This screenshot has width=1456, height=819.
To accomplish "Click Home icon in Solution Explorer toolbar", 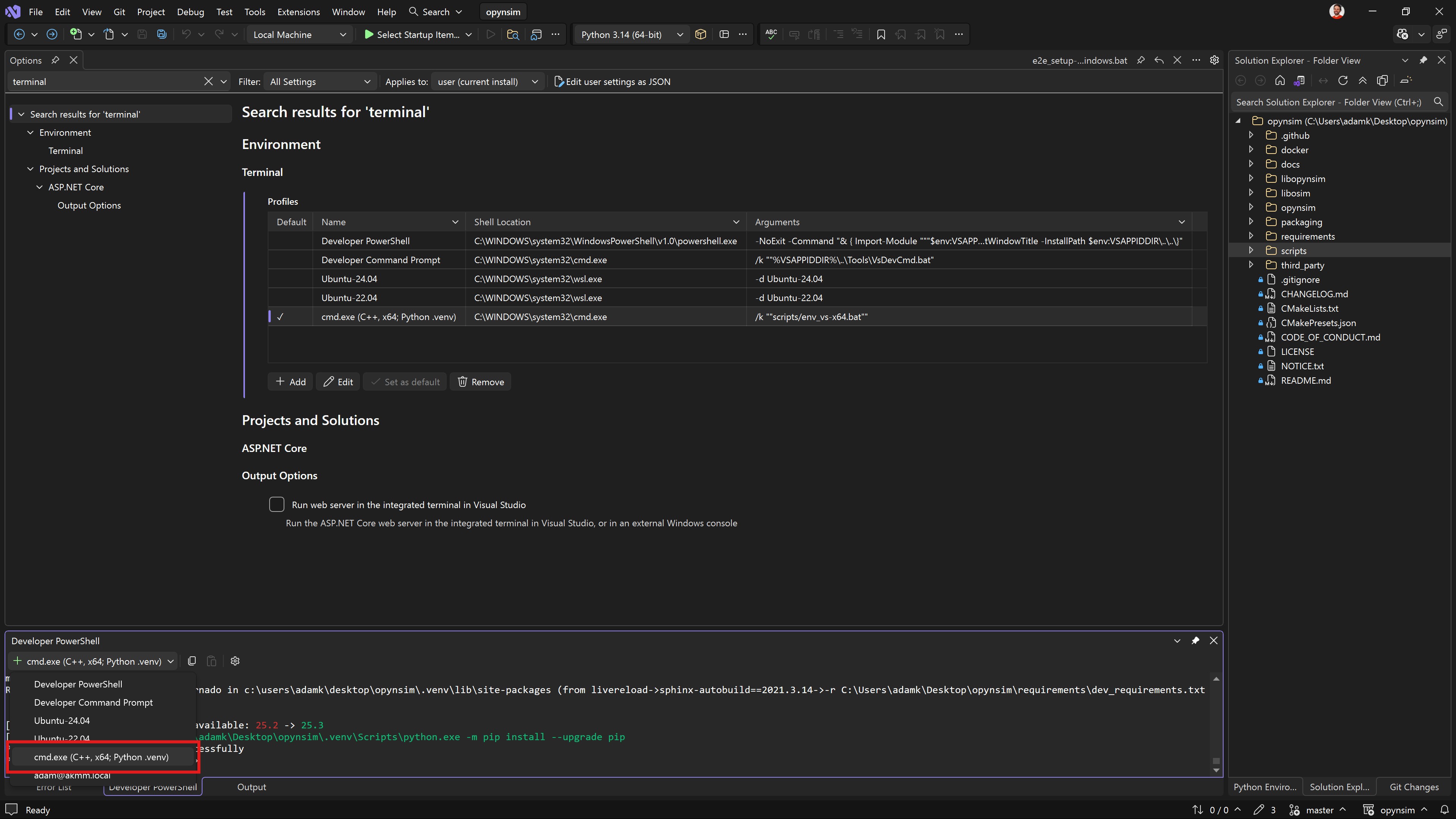I will [1280, 80].
